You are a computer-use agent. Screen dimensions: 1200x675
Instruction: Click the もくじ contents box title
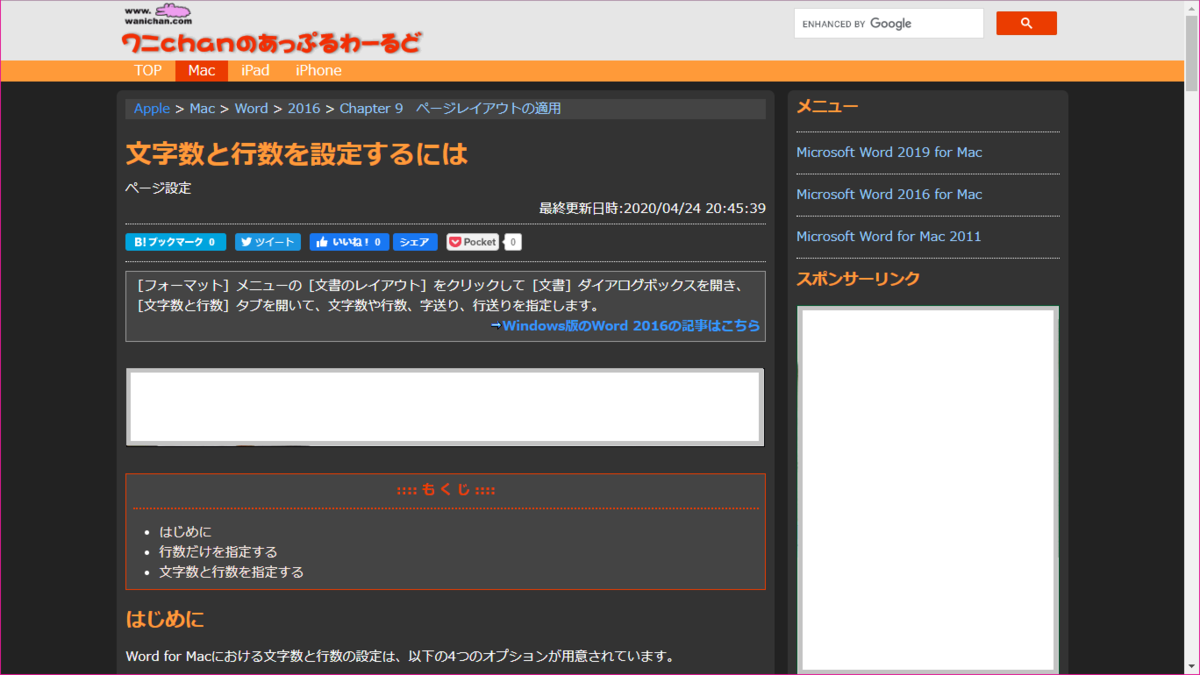click(445, 490)
